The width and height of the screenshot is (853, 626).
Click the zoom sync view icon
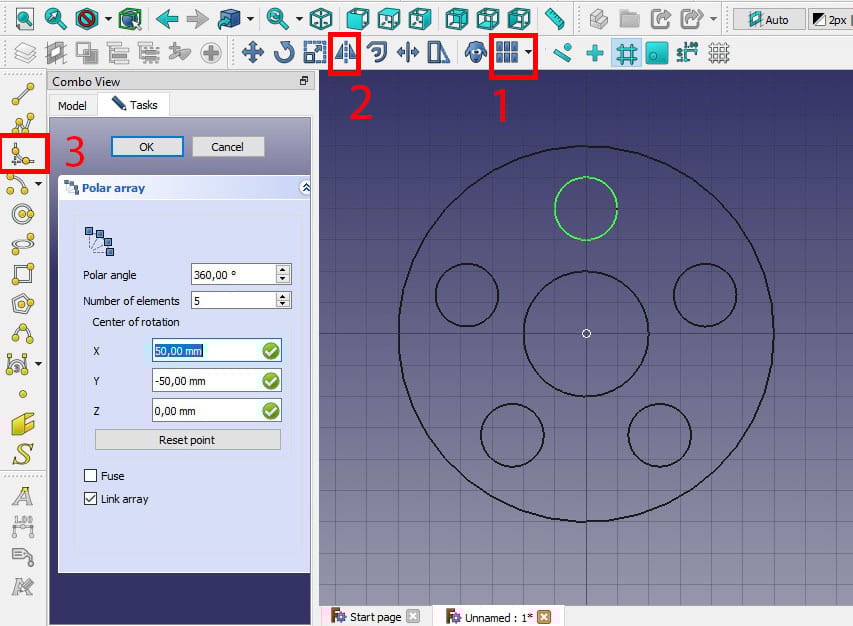(x=278, y=19)
